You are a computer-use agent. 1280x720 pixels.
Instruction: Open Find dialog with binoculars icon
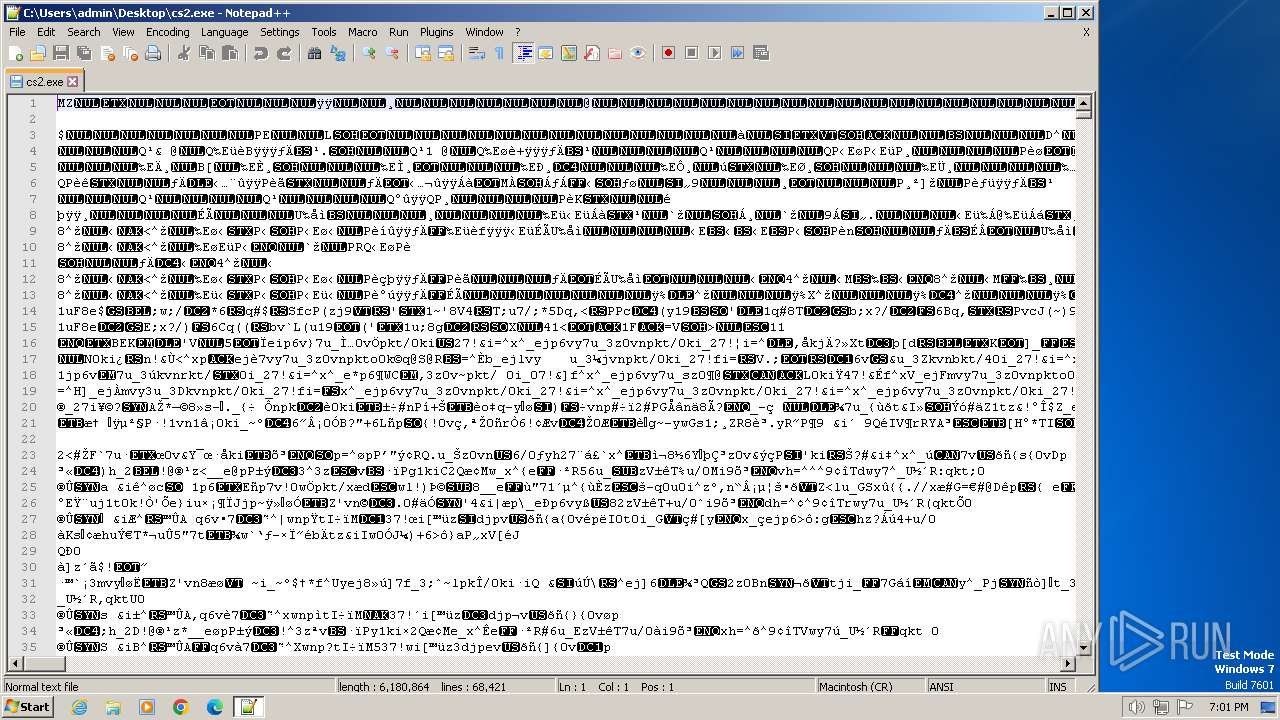click(x=315, y=53)
